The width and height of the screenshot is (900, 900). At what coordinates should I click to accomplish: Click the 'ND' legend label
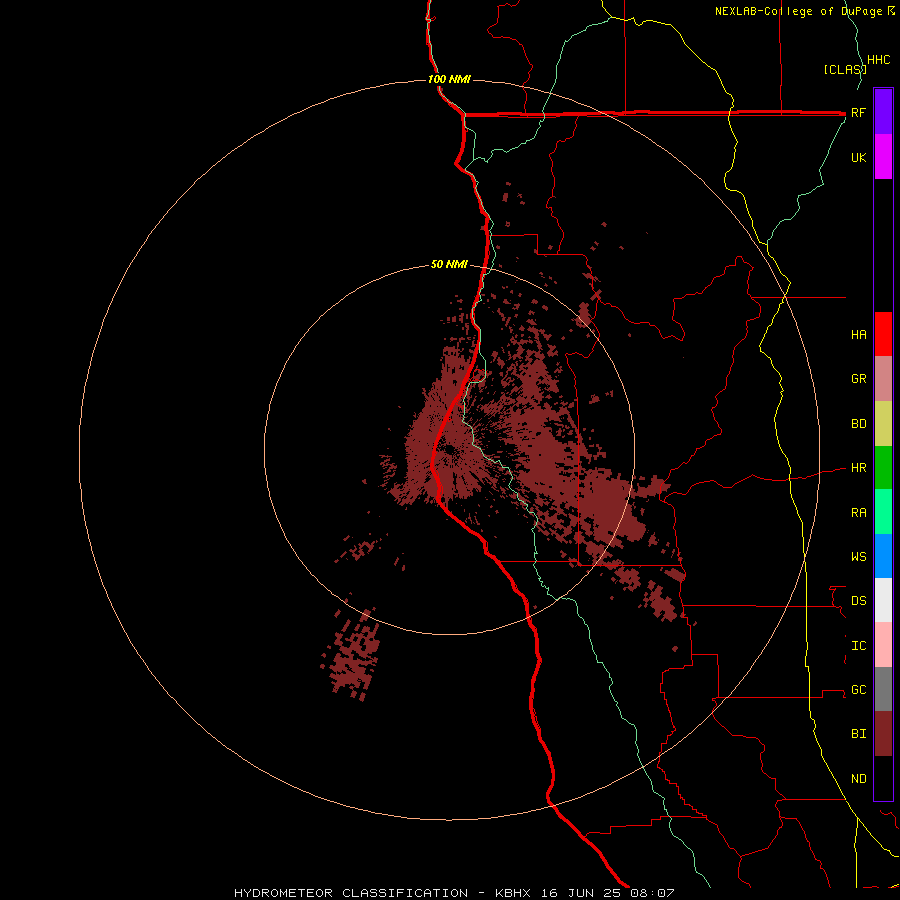pyautogui.click(x=858, y=778)
